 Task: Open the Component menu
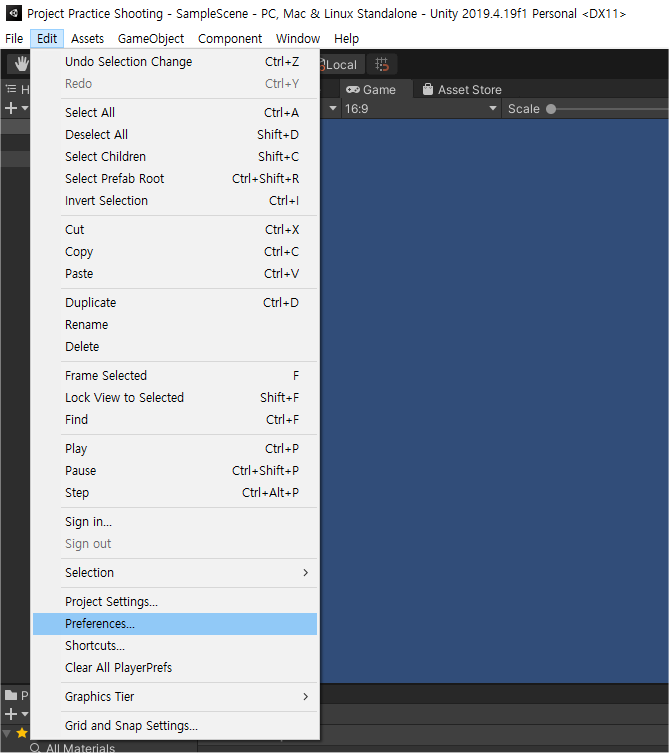click(x=230, y=38)
